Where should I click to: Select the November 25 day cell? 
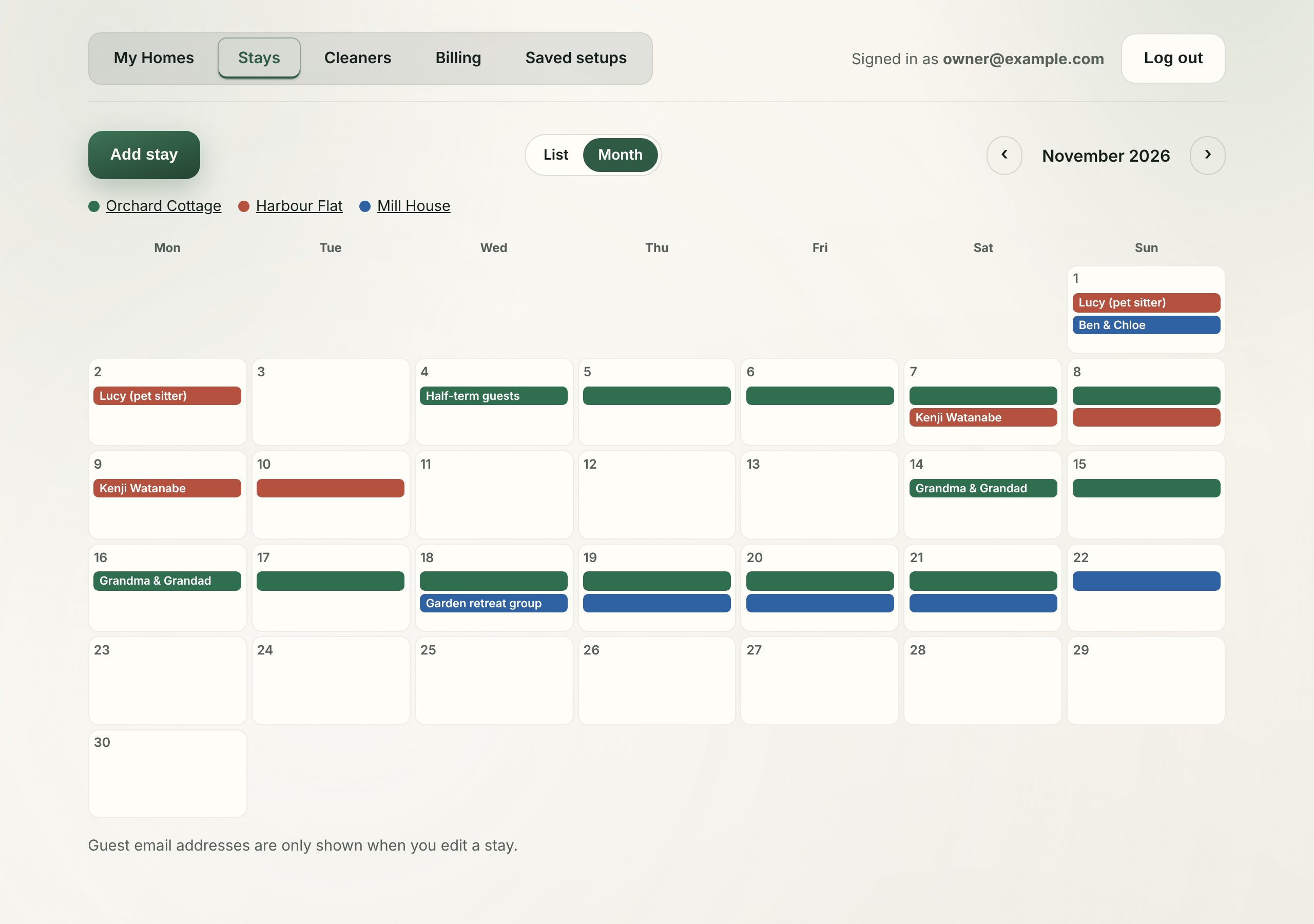click(493, 681)
